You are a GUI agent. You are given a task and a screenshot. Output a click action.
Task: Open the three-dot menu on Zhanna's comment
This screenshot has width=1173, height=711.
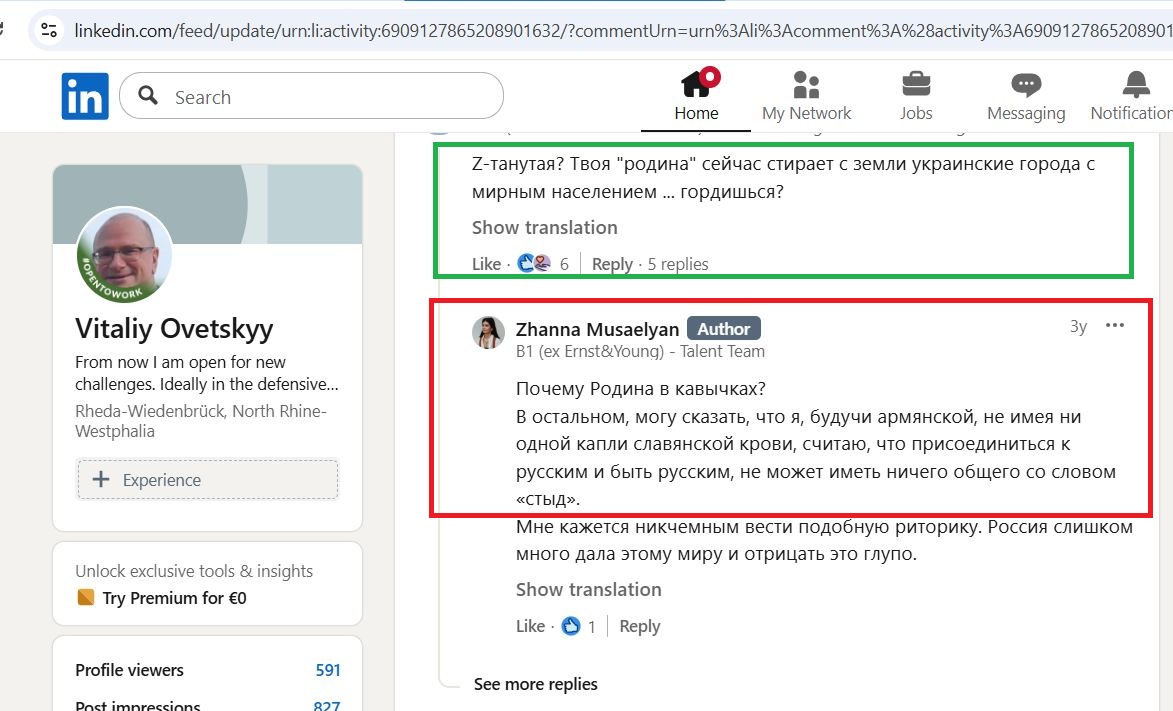coord(1115,327)
